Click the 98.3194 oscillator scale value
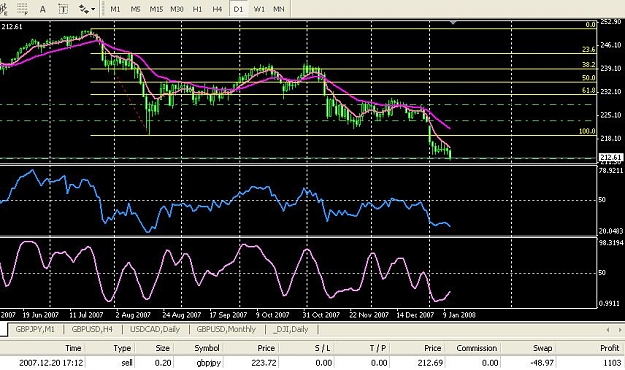The image size is (625, 370). click(611, 242)
